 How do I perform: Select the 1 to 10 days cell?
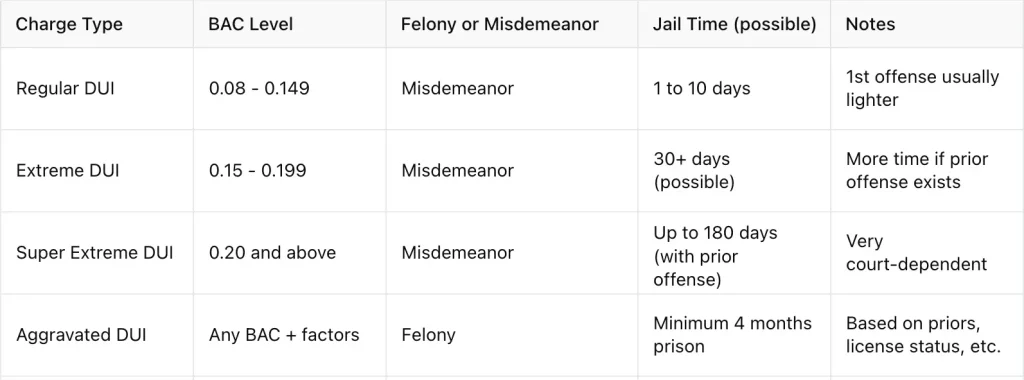point(702,88)
